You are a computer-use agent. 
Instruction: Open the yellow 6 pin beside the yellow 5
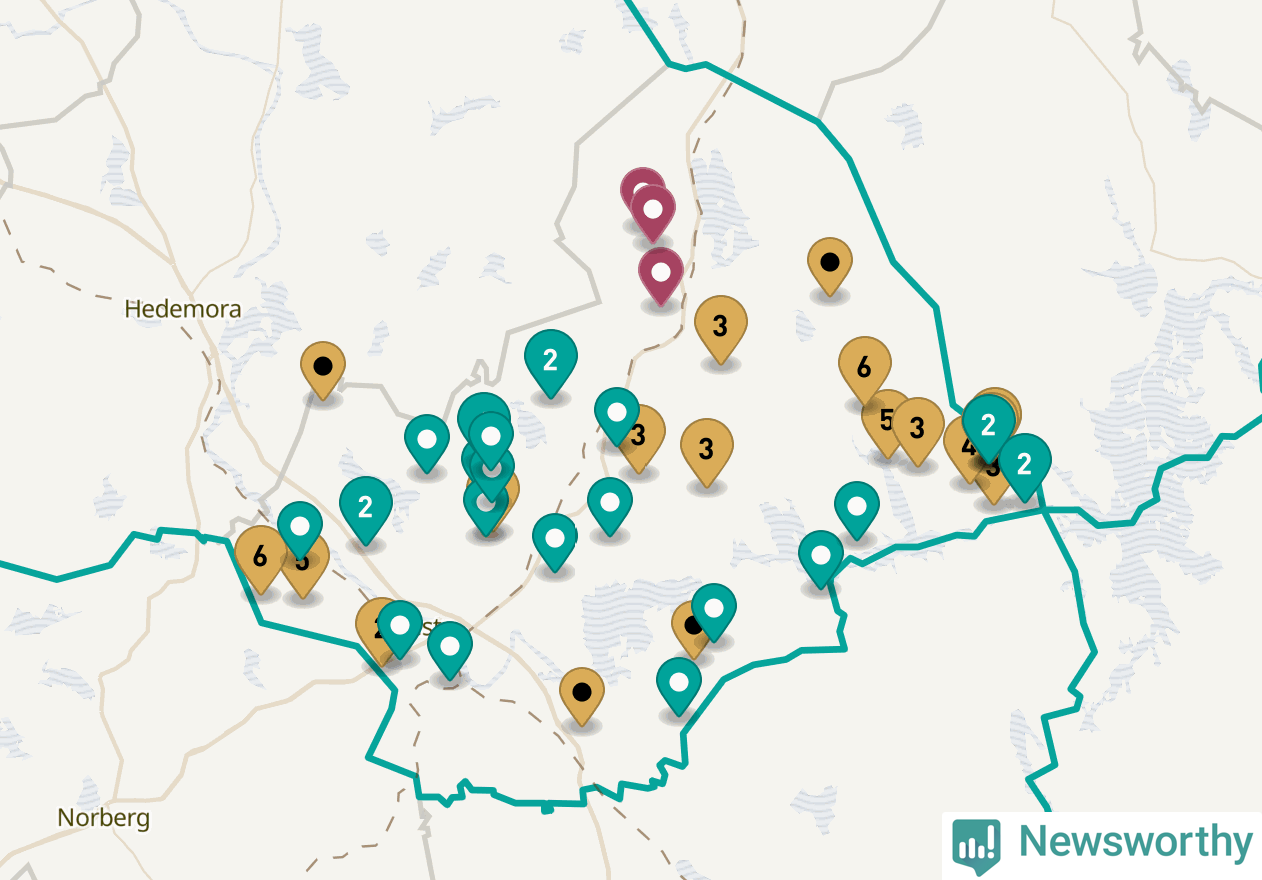pyautogui.click(x=865, y=371)
